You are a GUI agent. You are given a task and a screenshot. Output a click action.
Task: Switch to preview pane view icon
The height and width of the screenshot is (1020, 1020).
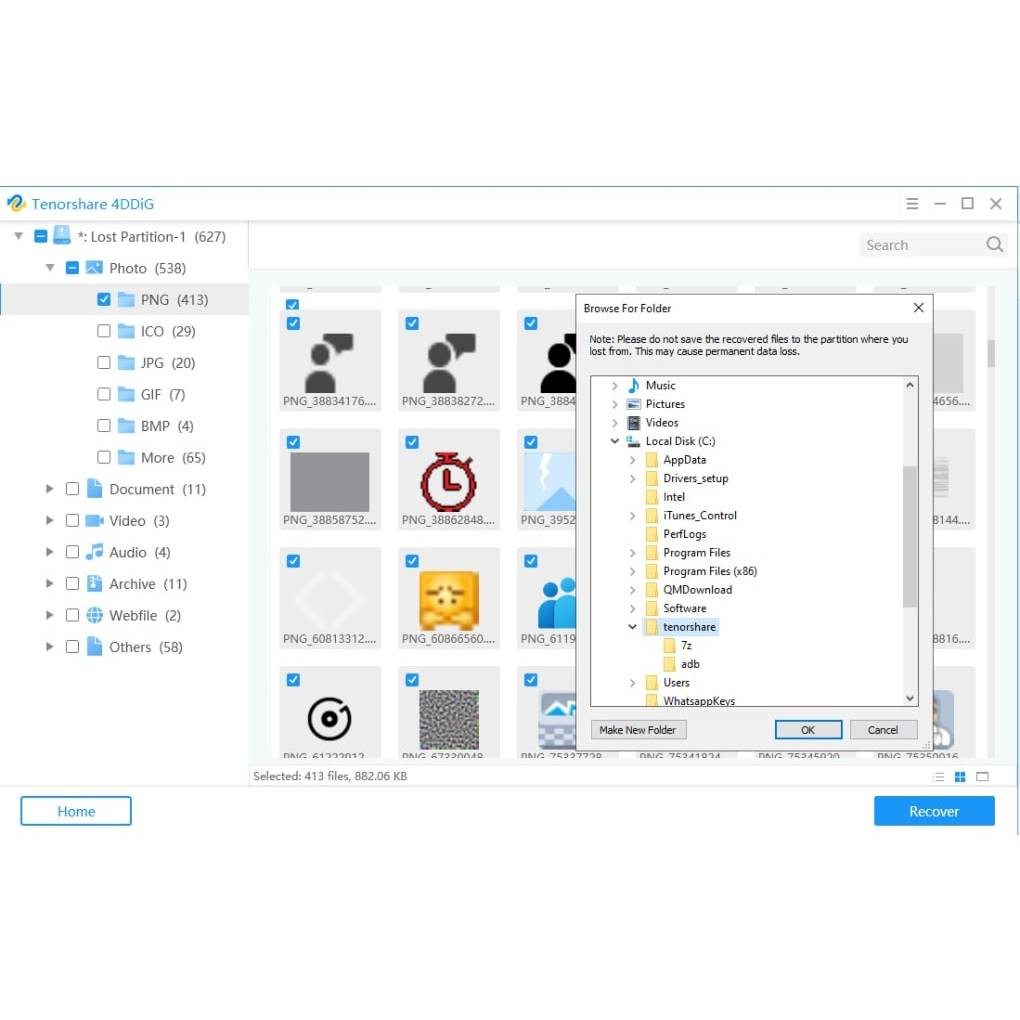982,777
